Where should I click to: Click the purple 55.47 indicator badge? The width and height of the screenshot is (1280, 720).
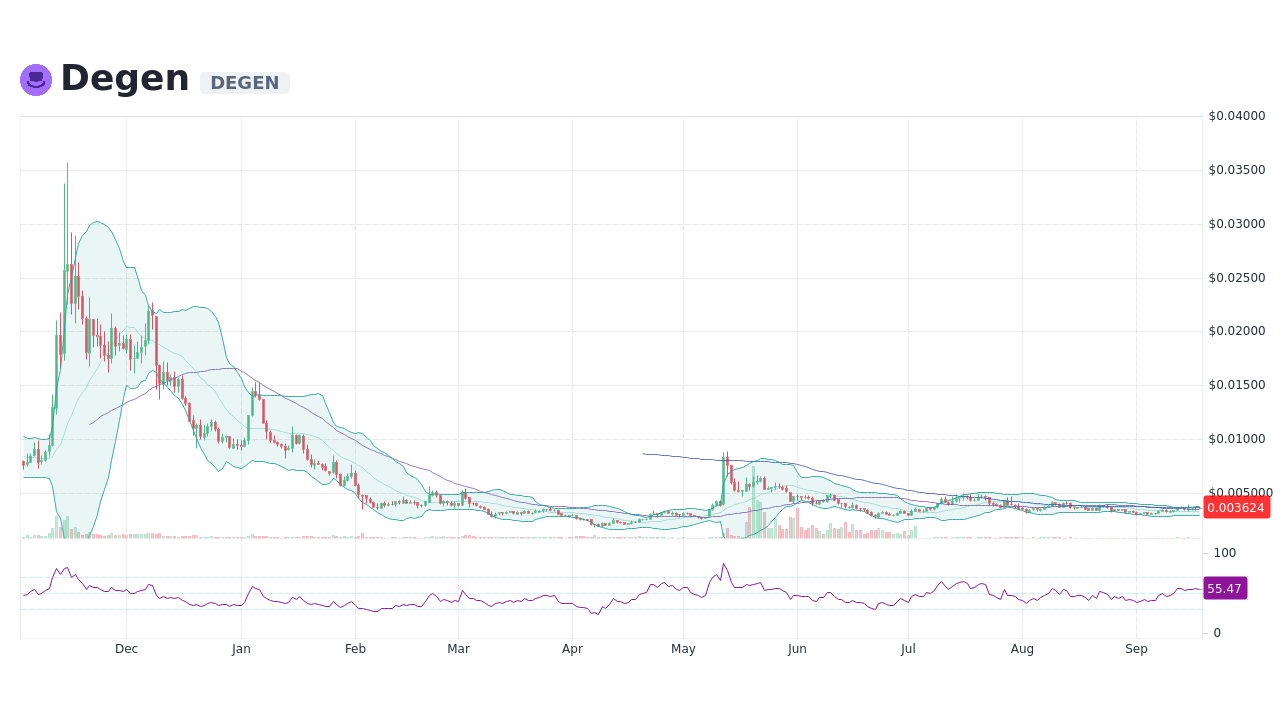click(1225, 588)
